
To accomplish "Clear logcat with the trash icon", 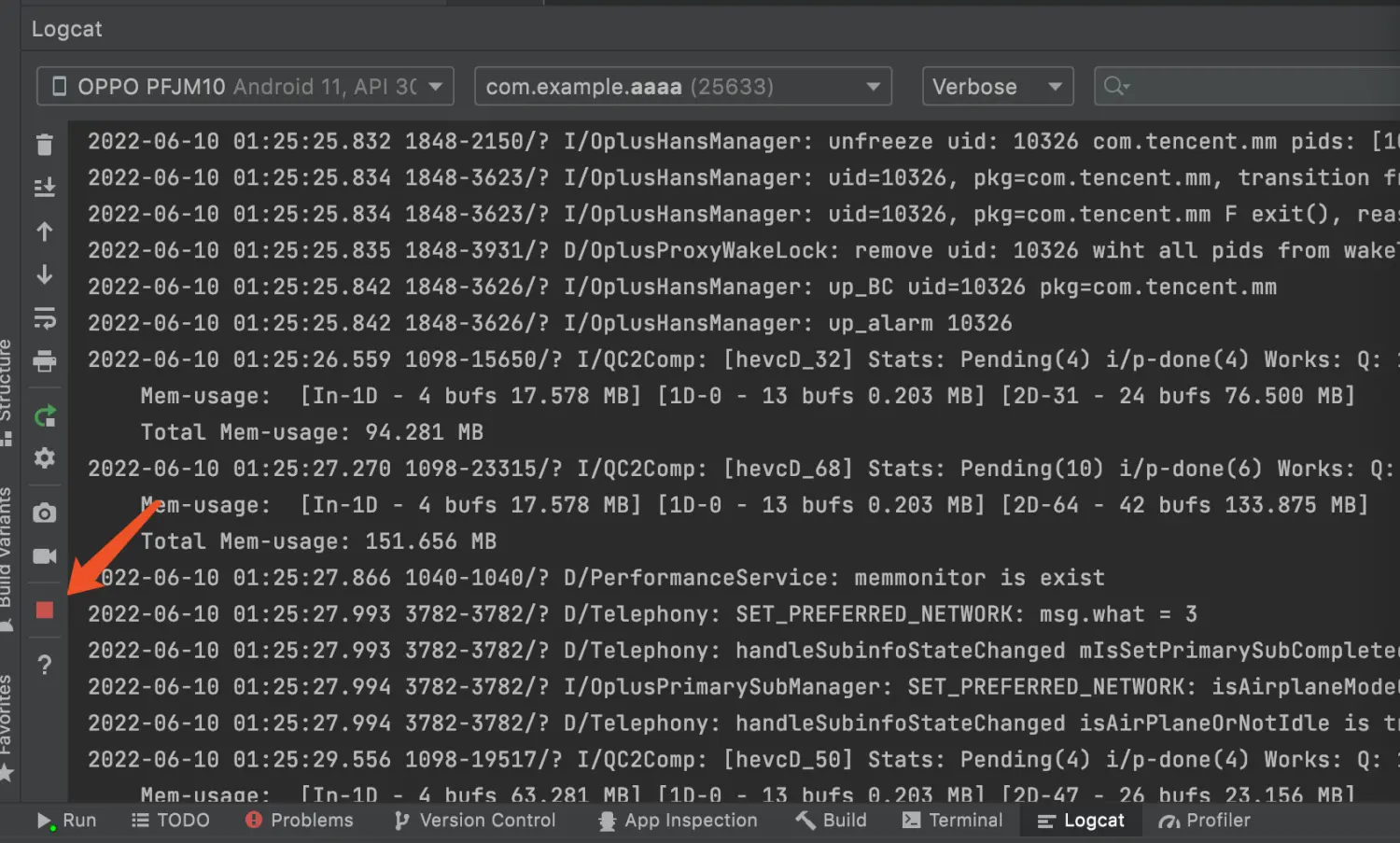I will 44,145.
